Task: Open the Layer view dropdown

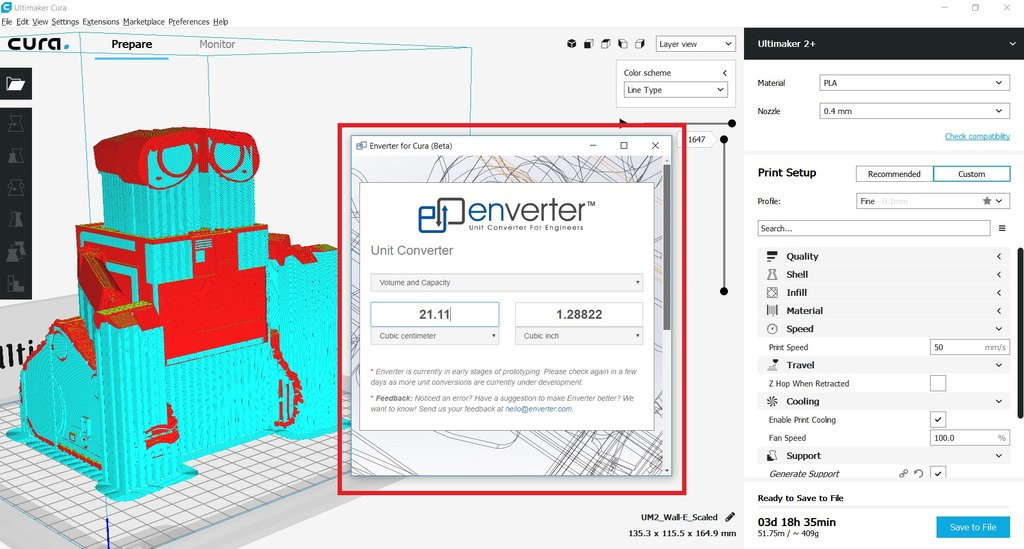Action: [x=695, y=44]
